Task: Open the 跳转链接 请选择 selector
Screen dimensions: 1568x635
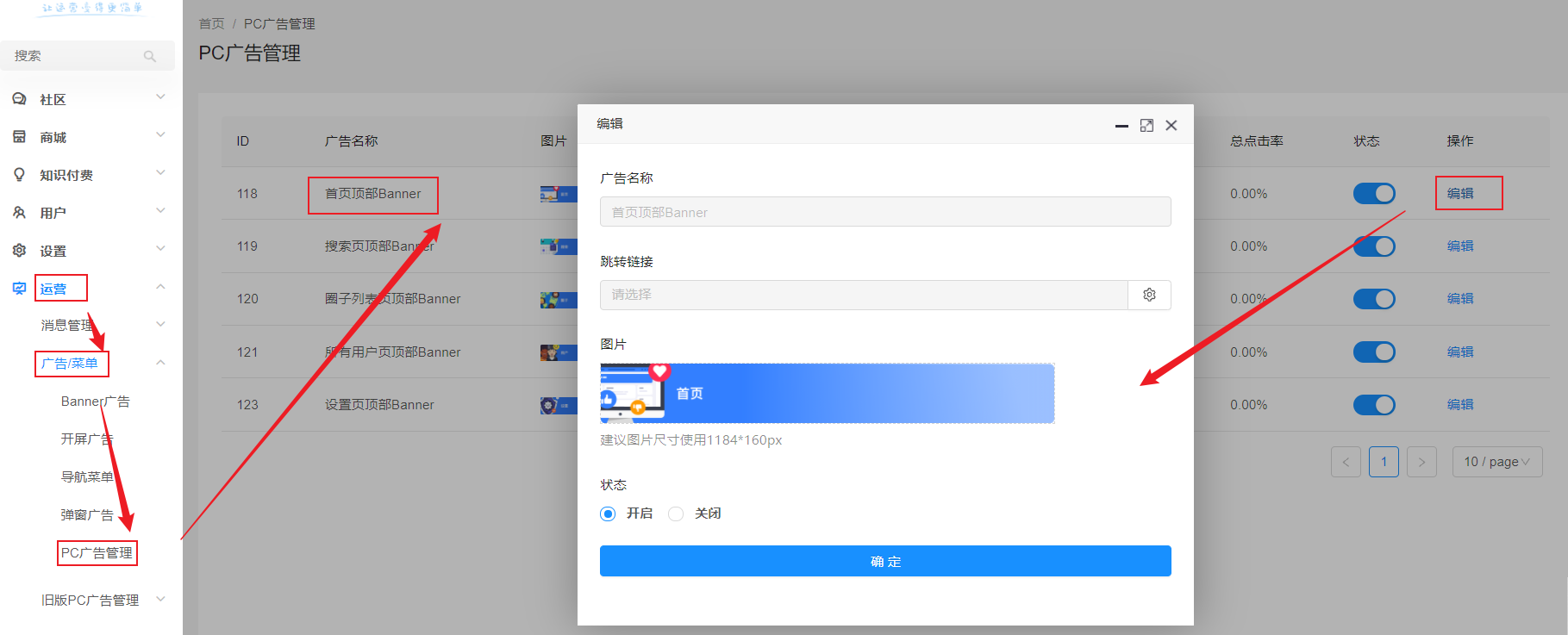Action: point(864,295)
